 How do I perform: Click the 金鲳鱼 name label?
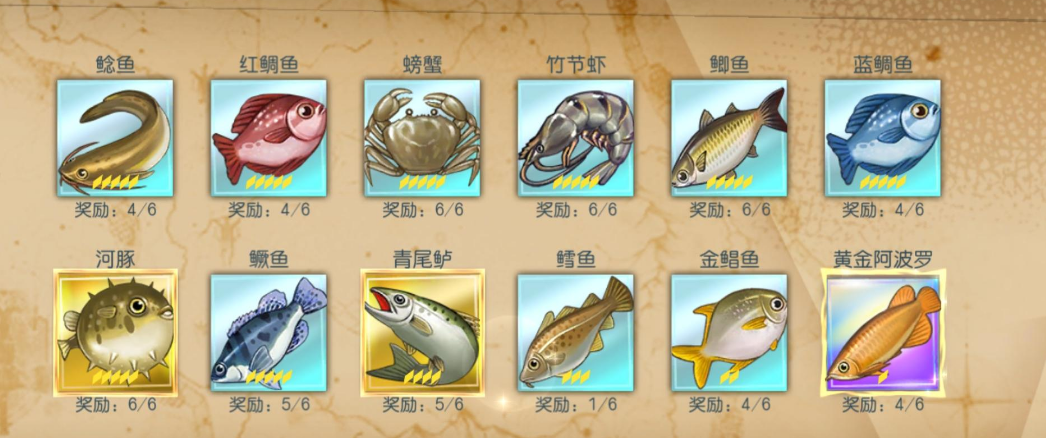pos(729,259)
